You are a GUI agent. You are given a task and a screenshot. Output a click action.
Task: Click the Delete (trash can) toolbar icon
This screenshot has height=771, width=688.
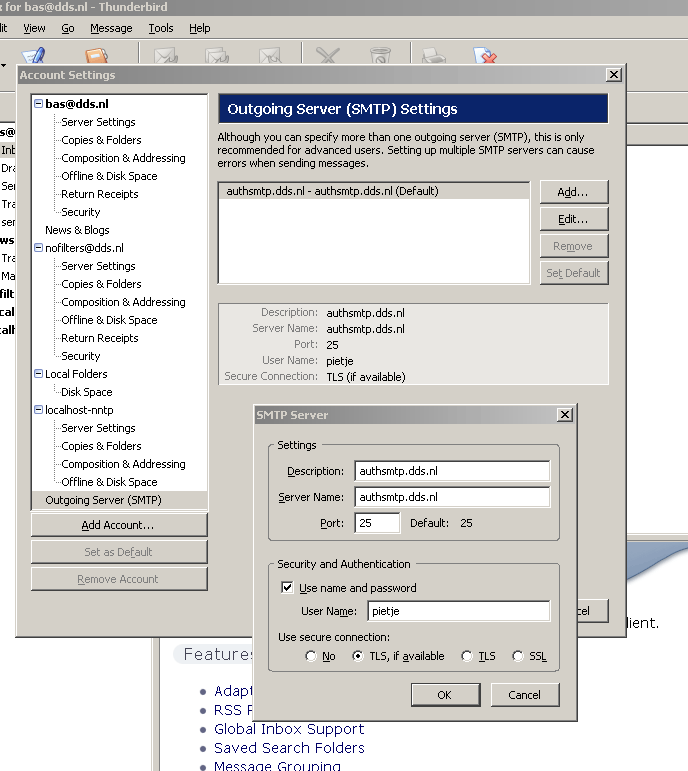pyautogui.click(x=380, y=55)
